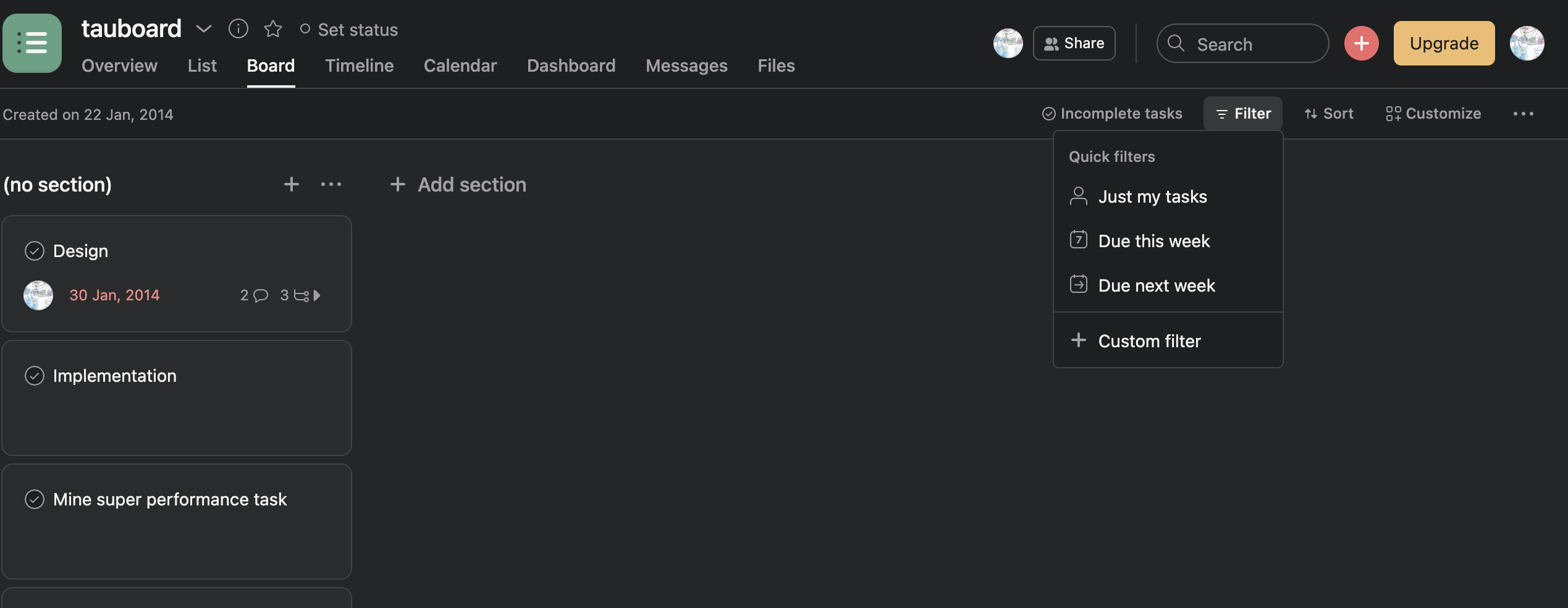The height and width of the screenshot is (608, 1568).
Task: Add a task under (no section)
Action: pos(290,184)
